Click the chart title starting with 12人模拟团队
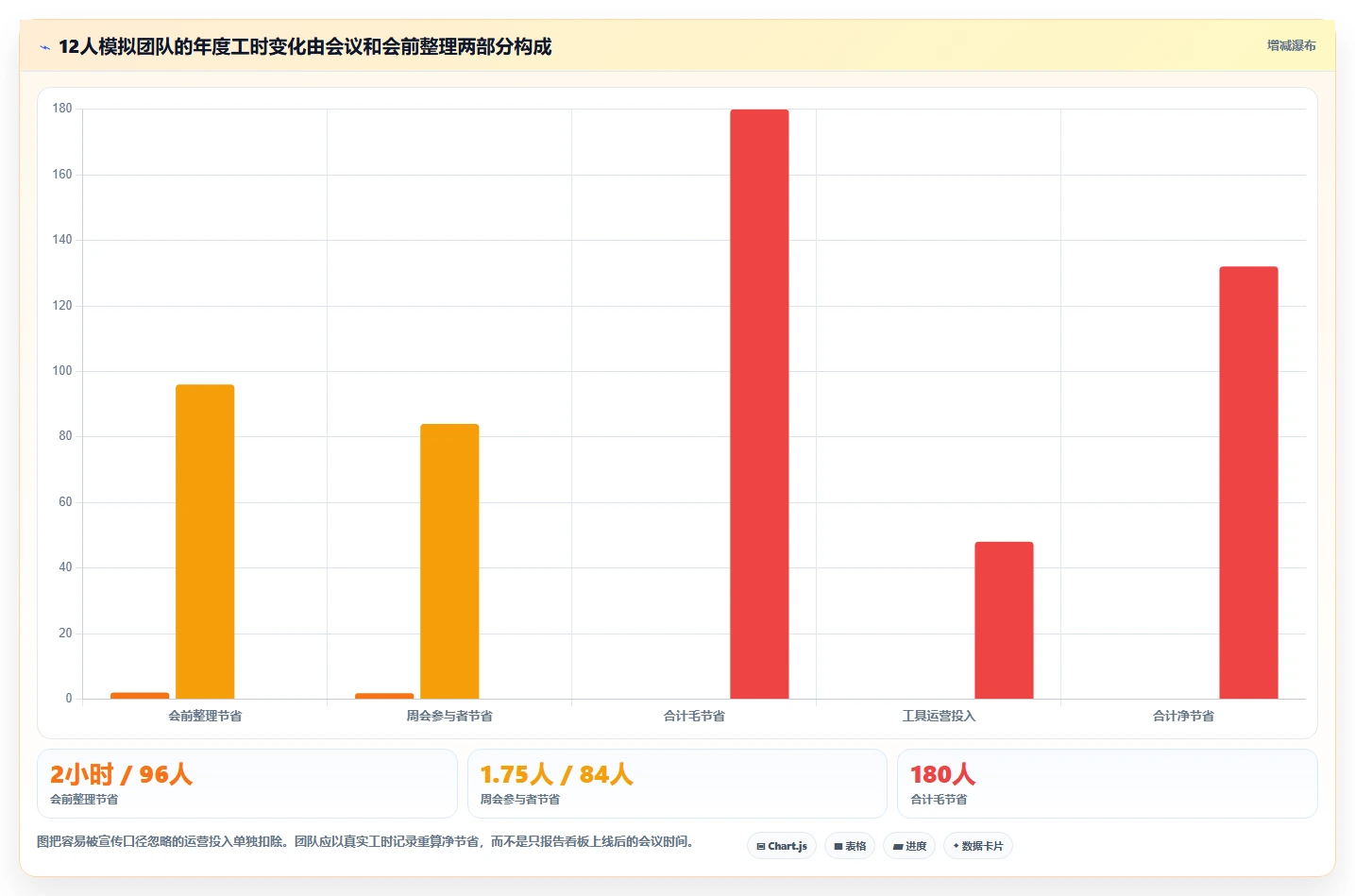This screenshot has width=1355, height=896. 305,46
